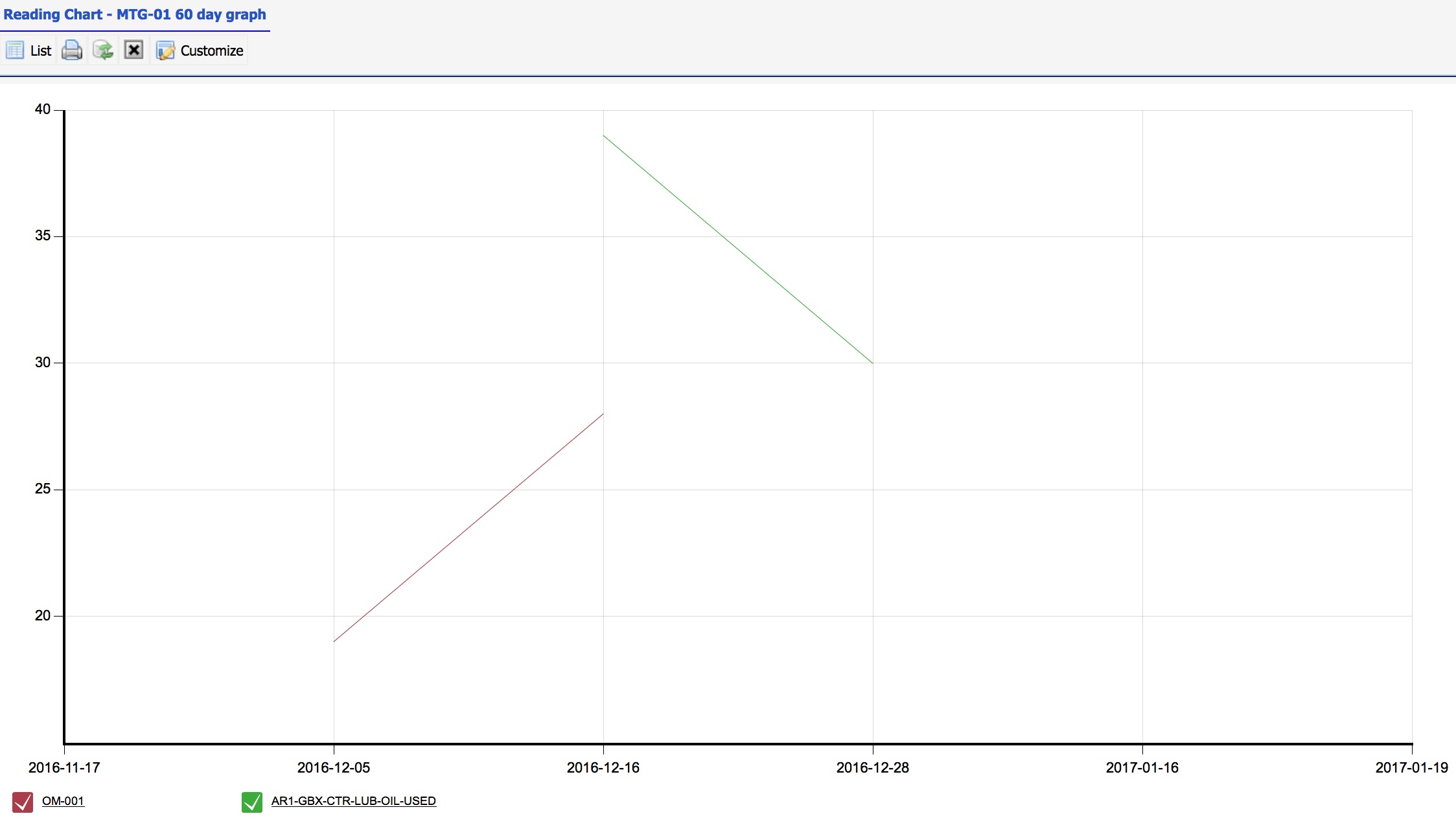1456x827 pixels.
Task: Click the red OM-001 line on chart
Action: coord(468,528)
